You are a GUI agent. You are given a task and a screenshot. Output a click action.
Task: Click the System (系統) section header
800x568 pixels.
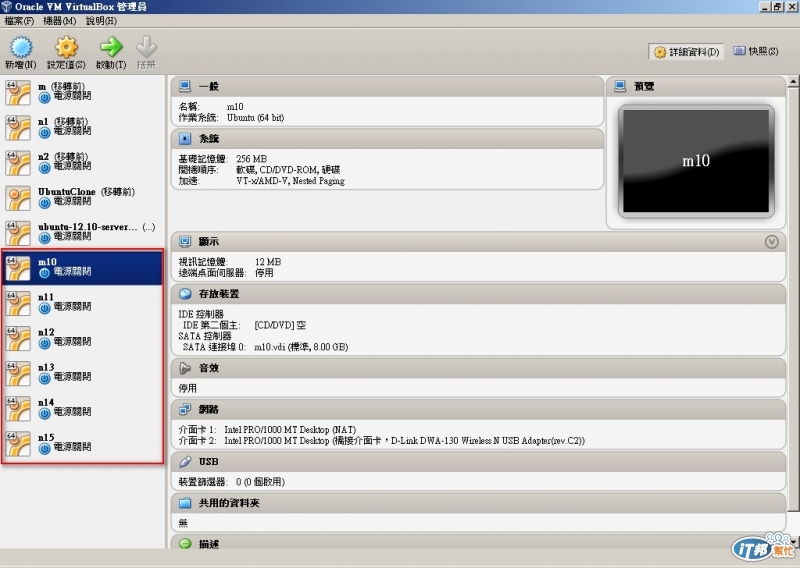(x=387, y=138)
